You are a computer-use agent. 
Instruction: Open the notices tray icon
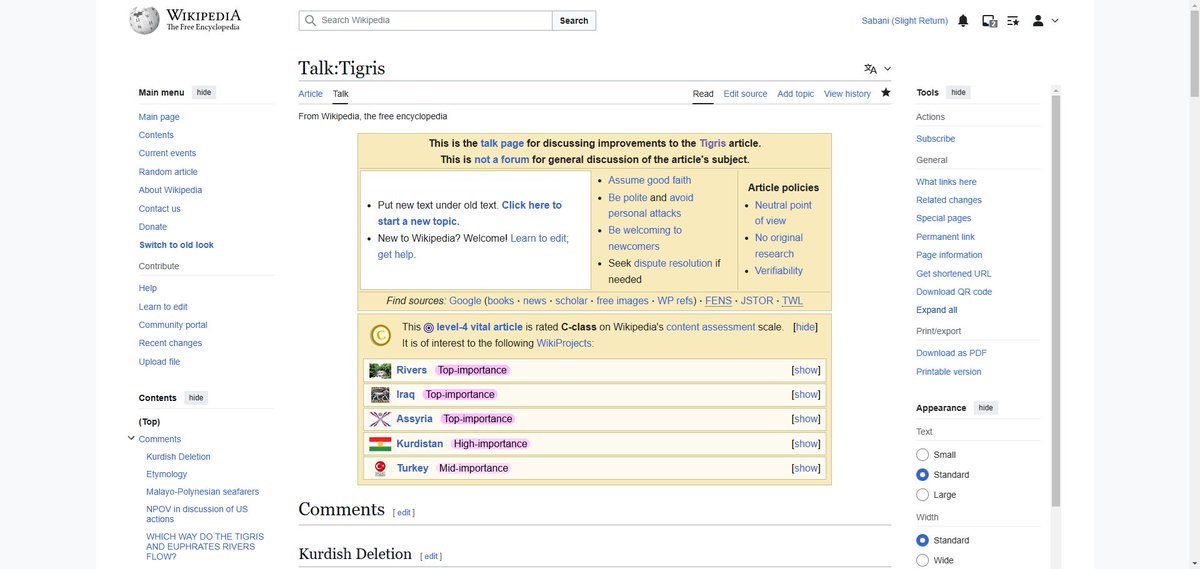pos(989,20)
